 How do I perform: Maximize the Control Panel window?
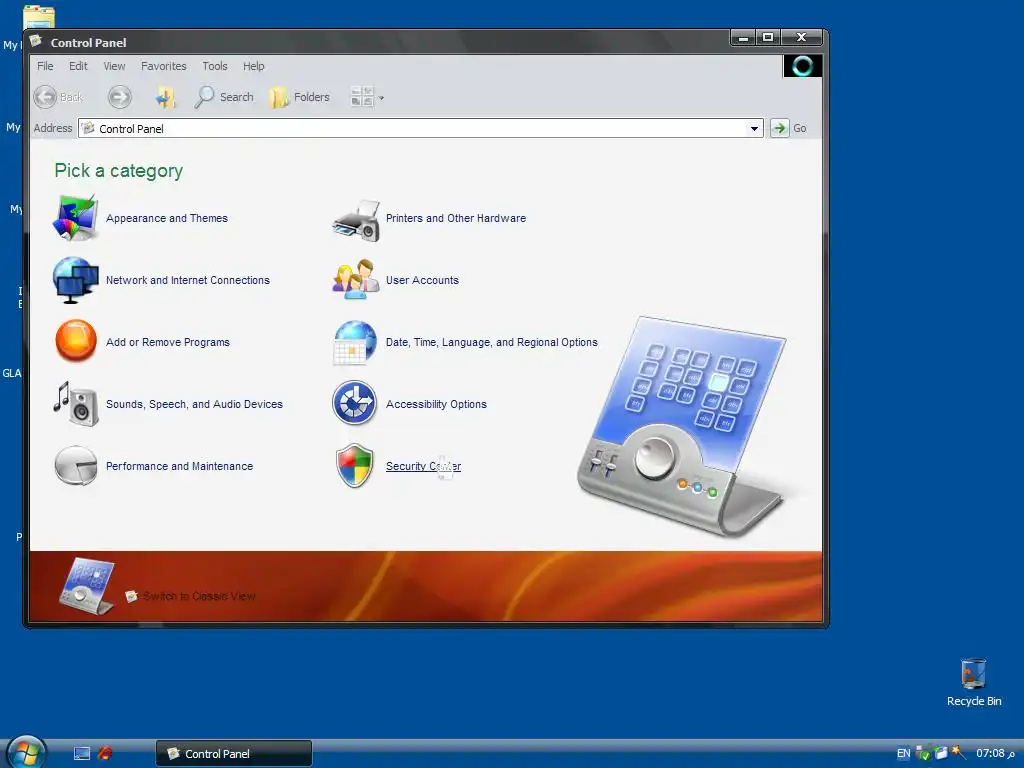click(769, 37)
